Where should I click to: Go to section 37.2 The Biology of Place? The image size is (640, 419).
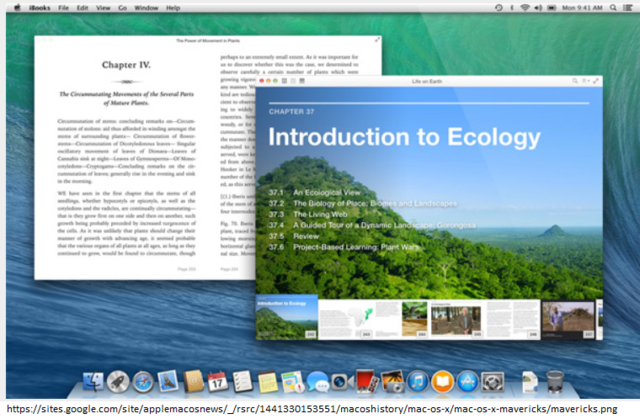point(363,203)
